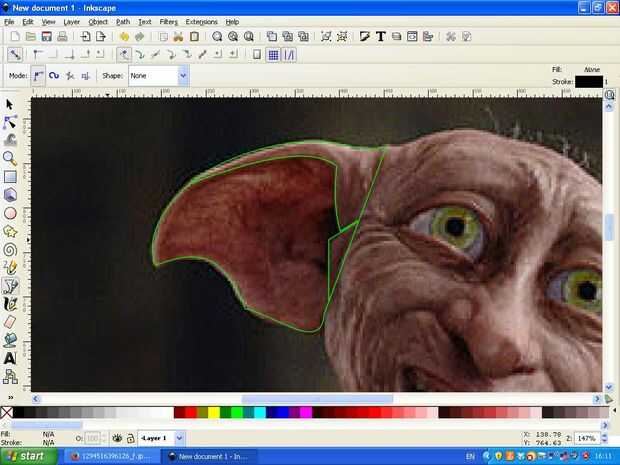Expand more tools chevron in toolbox
The width and height of the screenshot is (620, 465).
pyautogui.click(x=10, y=397)
